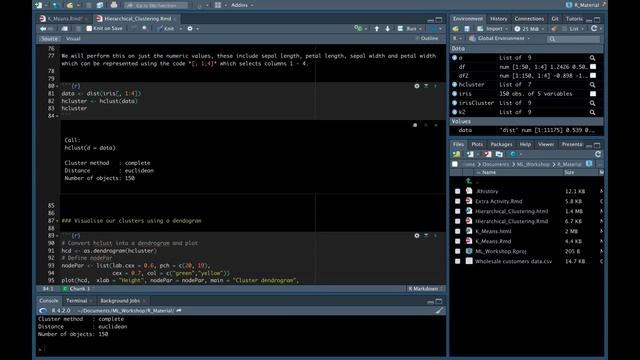Open the Addins dropdown
Screen dimensions: 640x360
coord(242,5)
